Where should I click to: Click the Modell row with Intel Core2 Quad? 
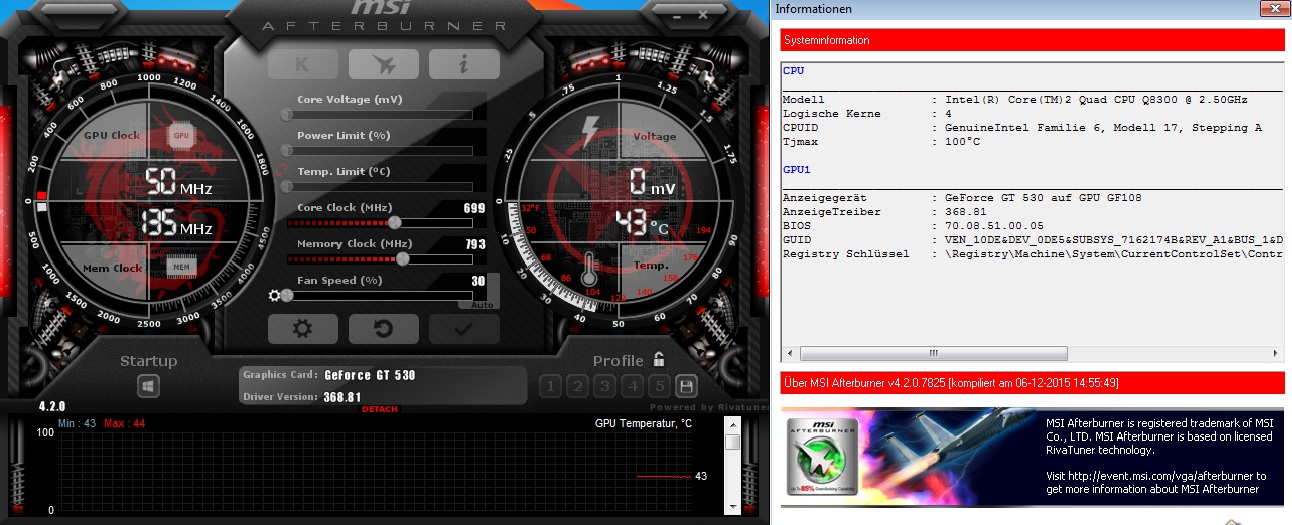click(1015, 100)
